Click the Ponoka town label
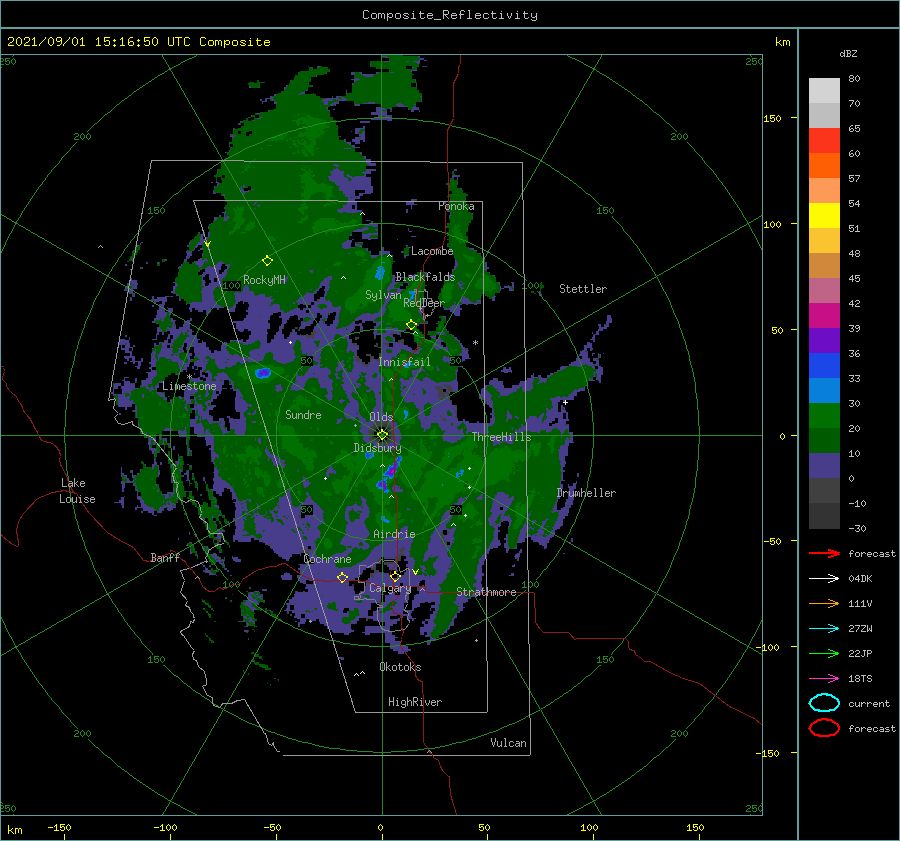This screenshot has height=841, width=900. [x=456, y=206]
